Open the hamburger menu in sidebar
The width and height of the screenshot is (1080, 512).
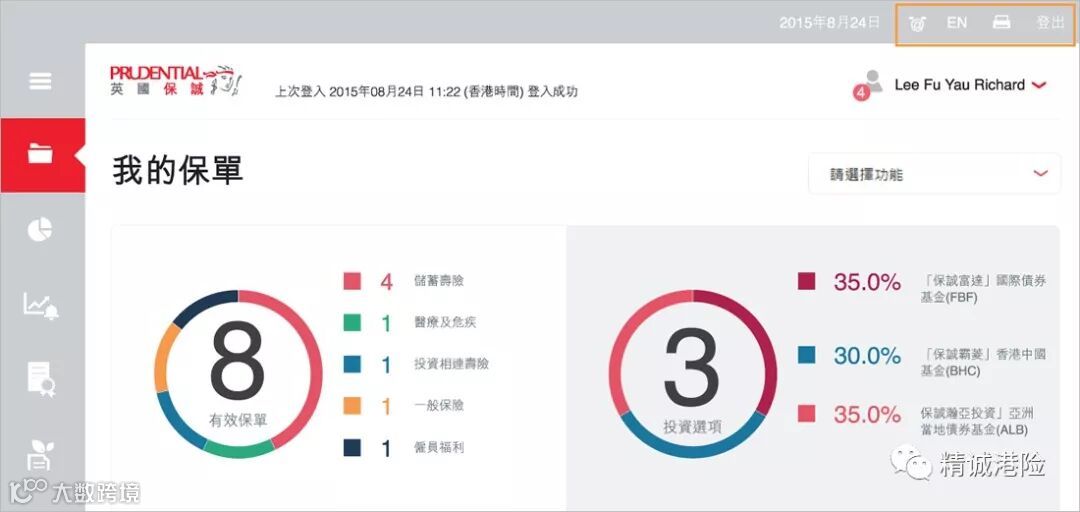pos(40,81)
